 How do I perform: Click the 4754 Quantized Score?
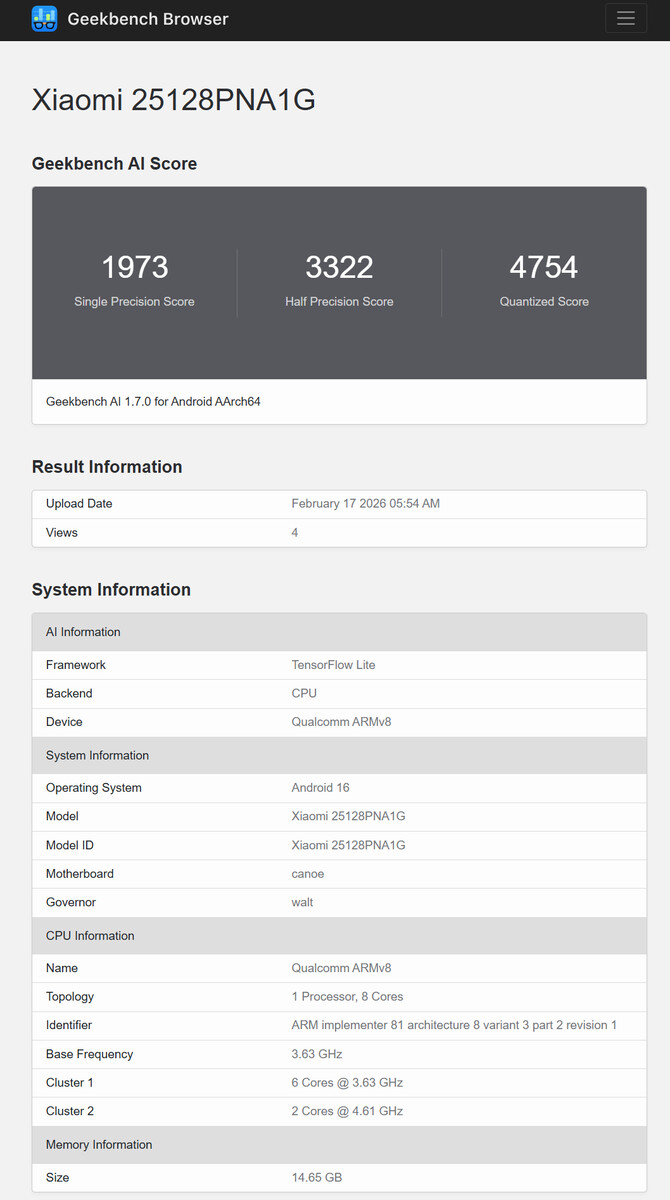[544, 268]
